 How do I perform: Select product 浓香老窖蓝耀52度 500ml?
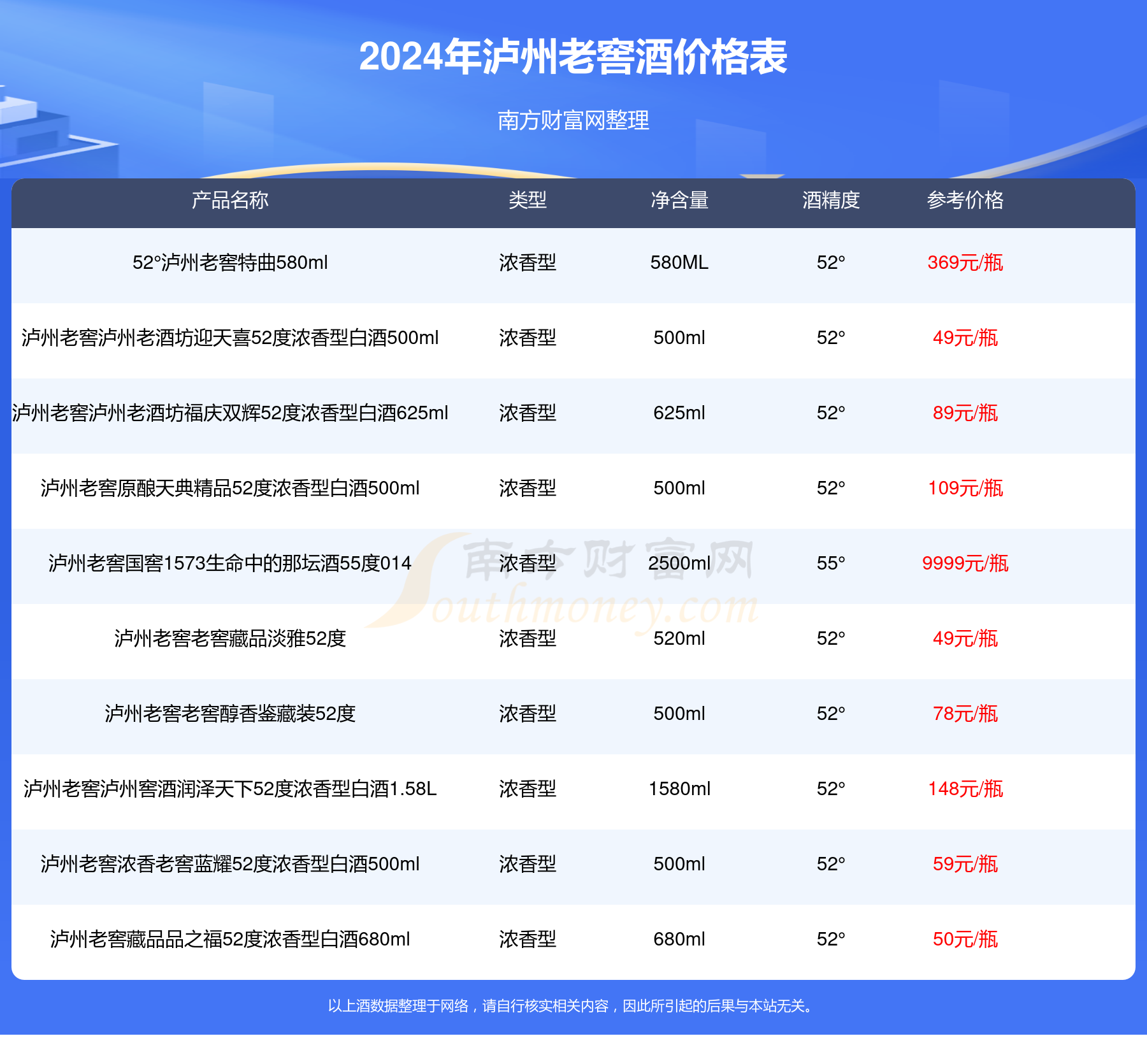click(230, 864)
